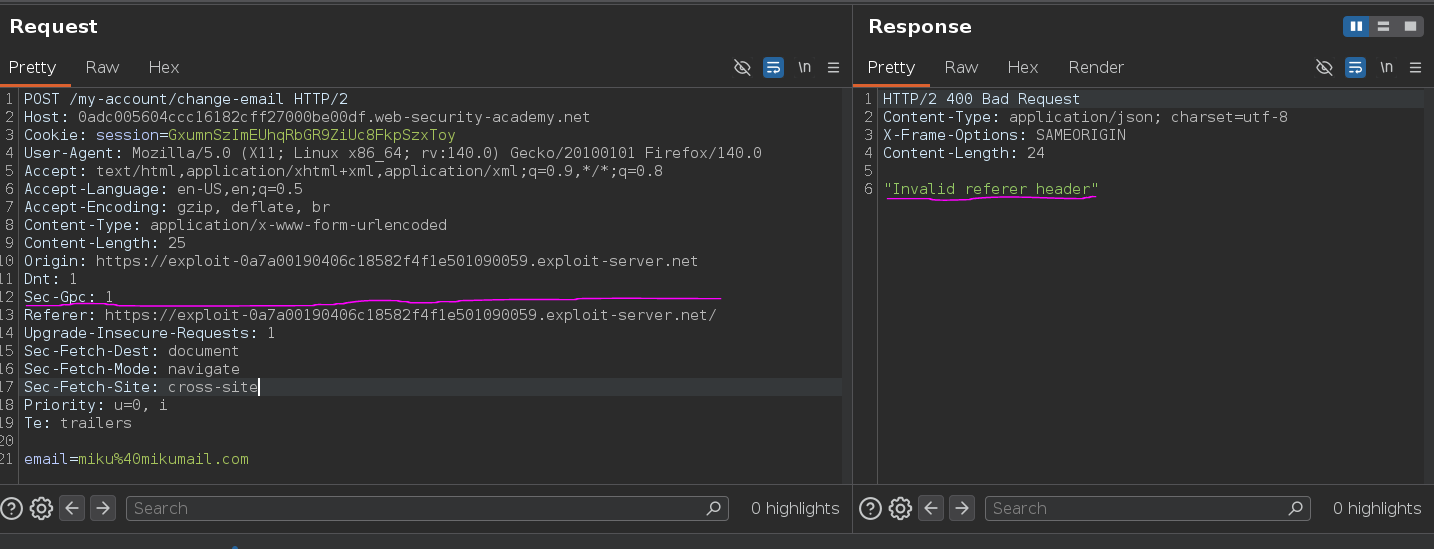Open Response search settings gear
Viewport: 1434px width, 549px height.
[x=900, y=508]
